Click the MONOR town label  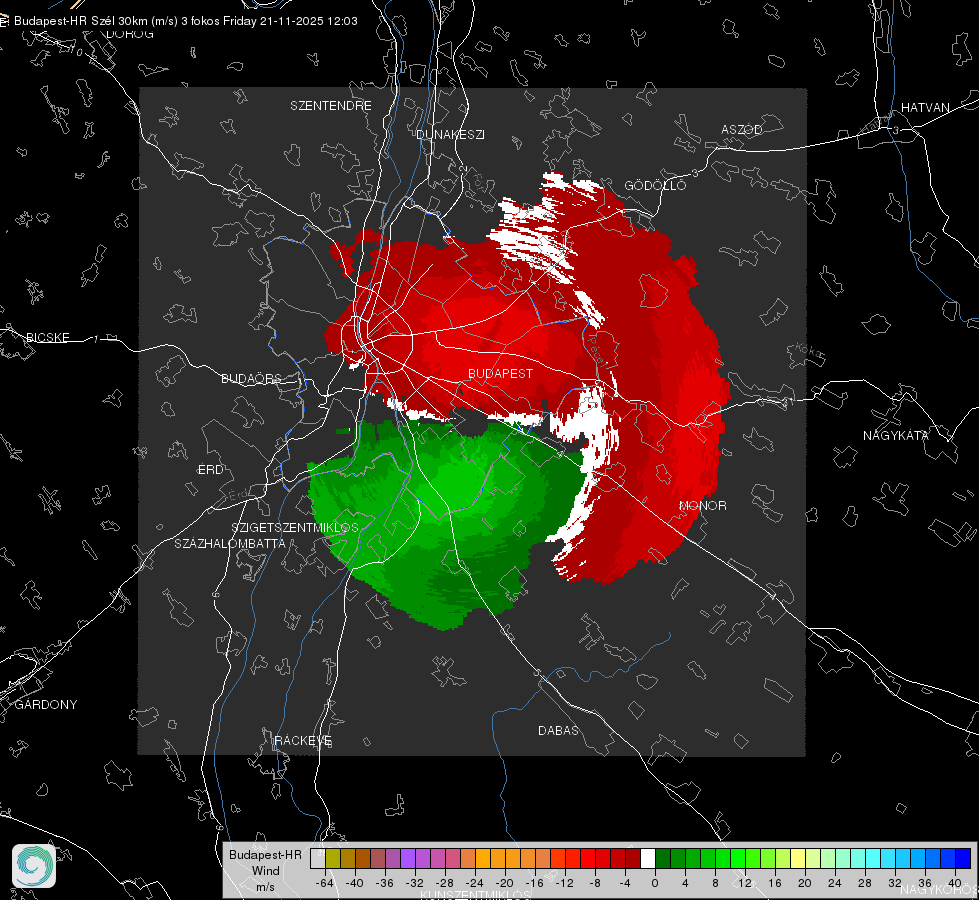[x=702, y=505]
